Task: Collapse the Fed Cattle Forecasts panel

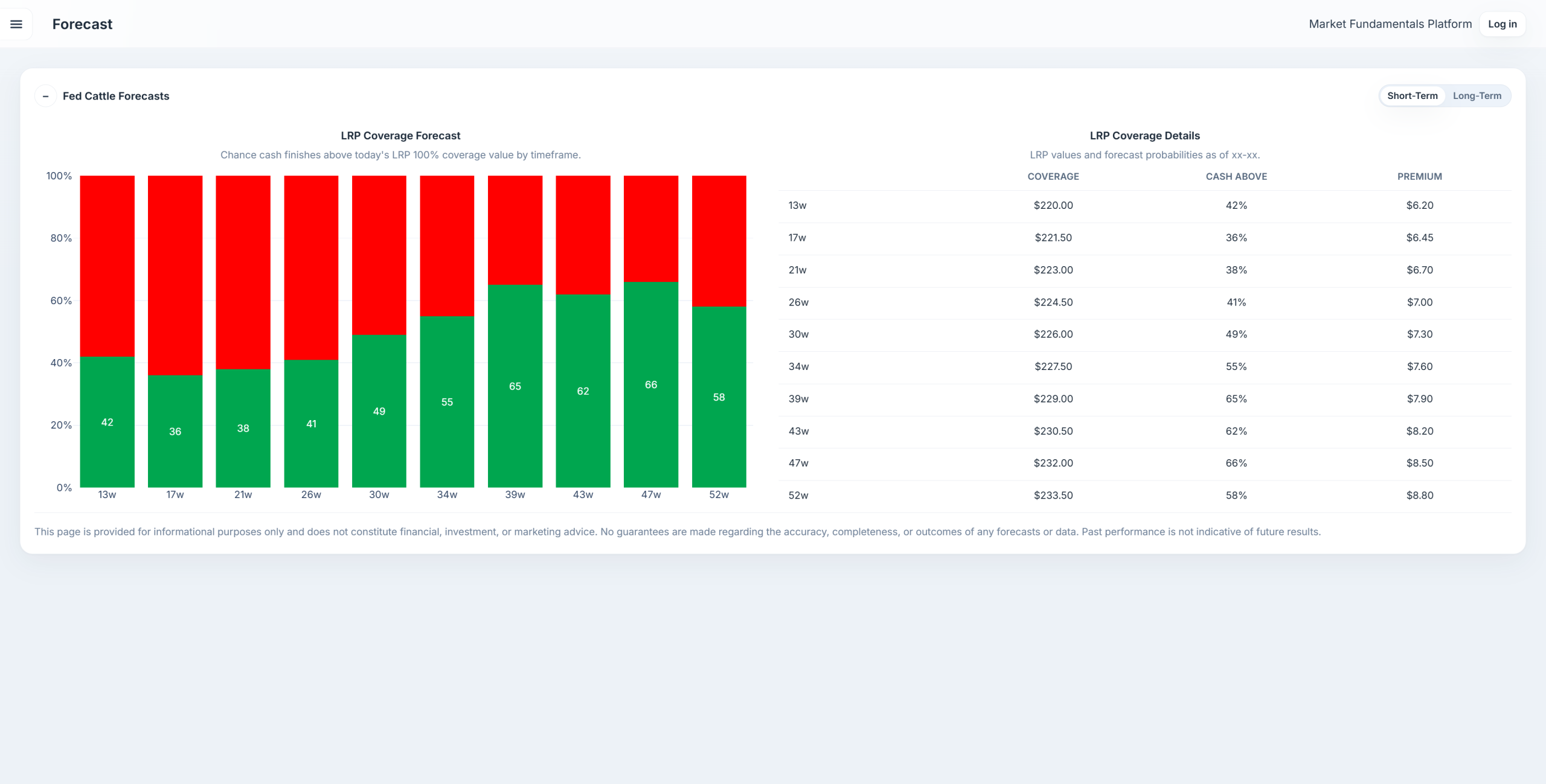Action: click(x=45, y=96)
